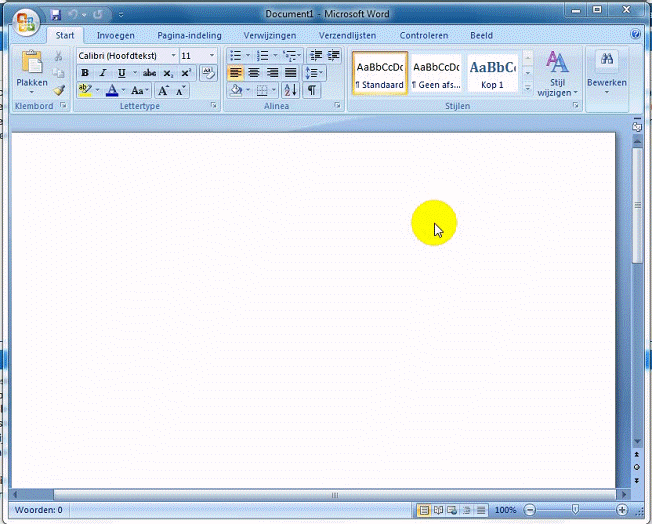The image size is (652, 524).
Task: Apply the font color A button
Action: click(112, 90)
